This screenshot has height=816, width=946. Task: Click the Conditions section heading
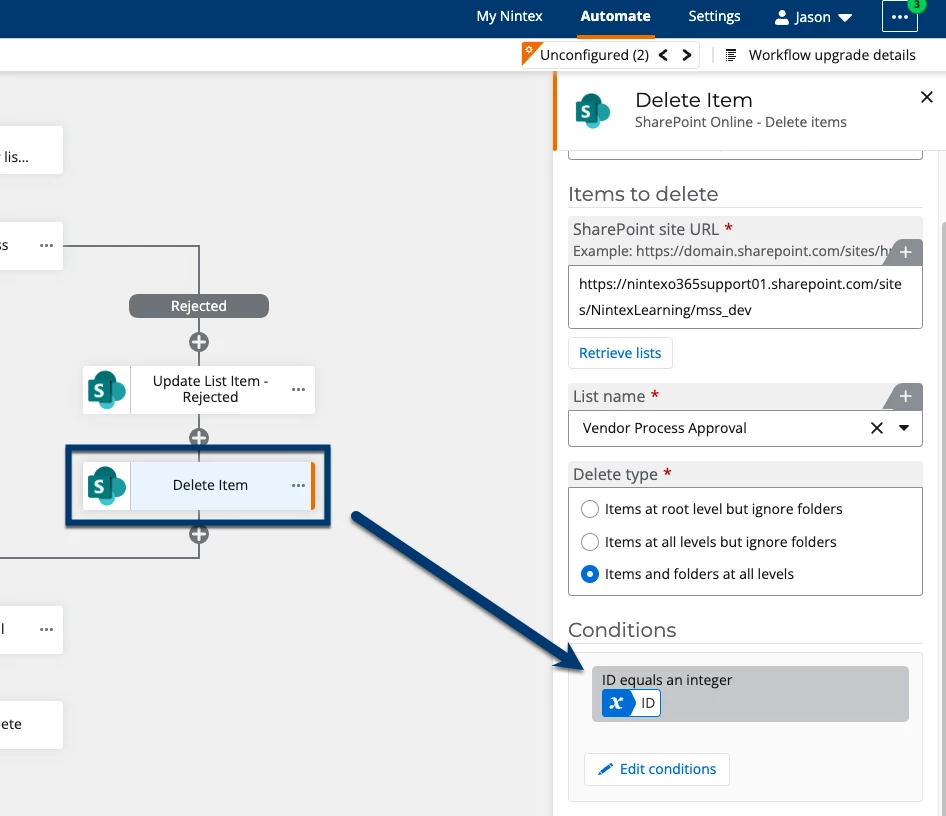[622, 630]
